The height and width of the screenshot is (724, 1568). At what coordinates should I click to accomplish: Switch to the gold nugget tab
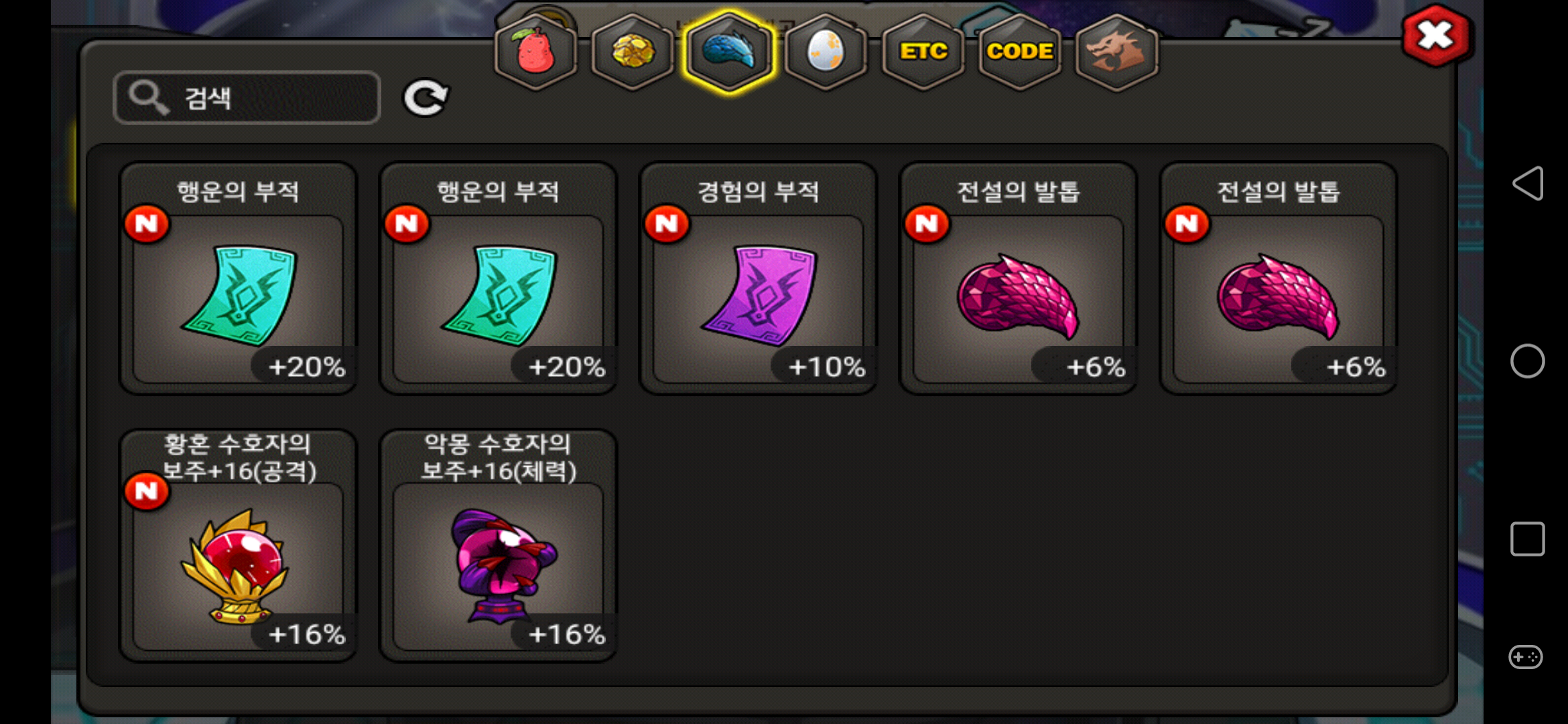[633, 52]
